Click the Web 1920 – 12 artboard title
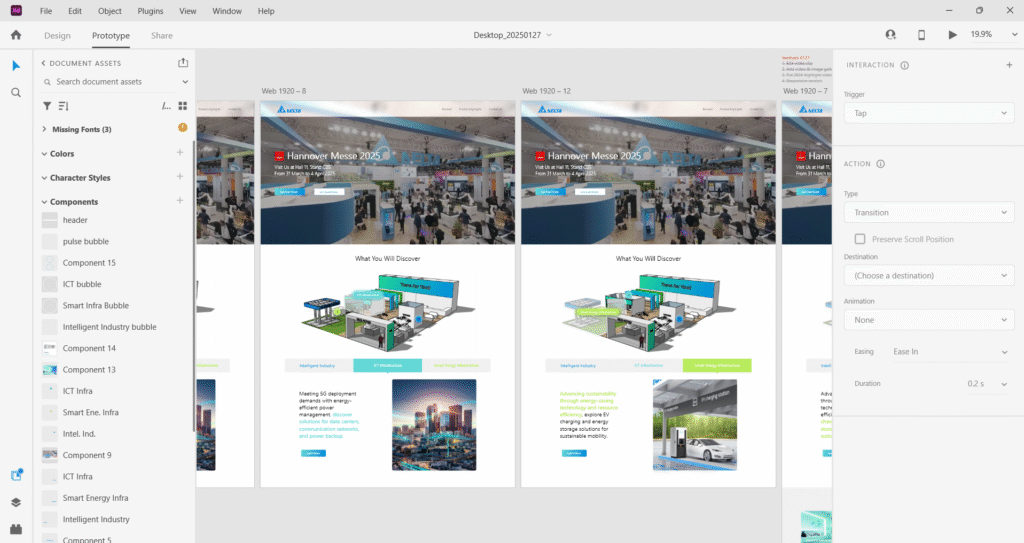 (546, 91)
